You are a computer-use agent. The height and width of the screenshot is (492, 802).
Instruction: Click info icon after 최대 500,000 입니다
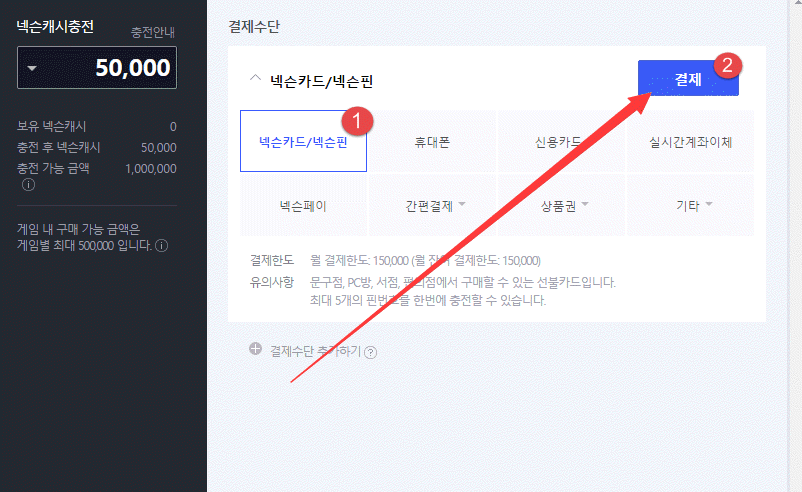click(162, 245)
